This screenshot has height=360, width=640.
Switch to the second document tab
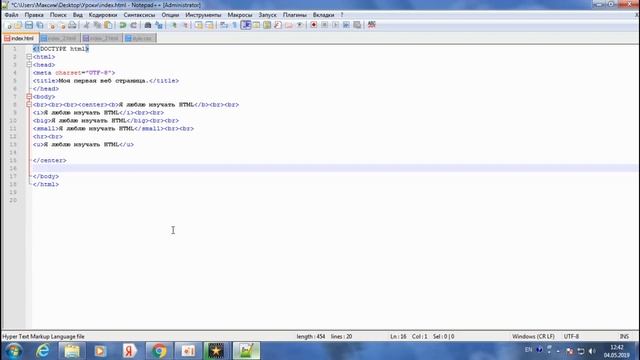pyautogui.click(x=60, y=38)
